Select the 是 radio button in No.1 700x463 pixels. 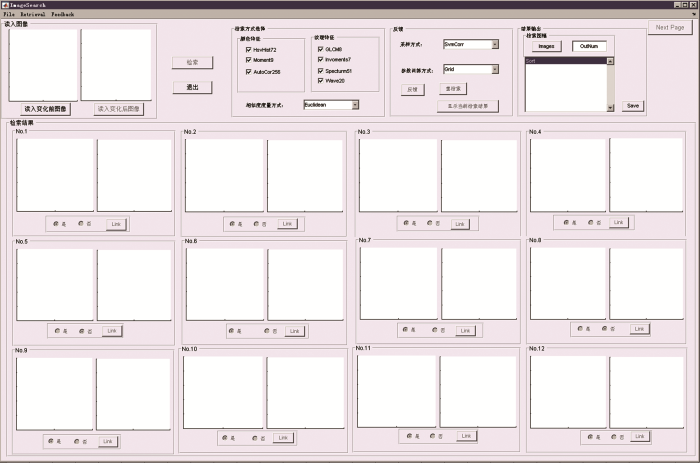tap(56, 224)
